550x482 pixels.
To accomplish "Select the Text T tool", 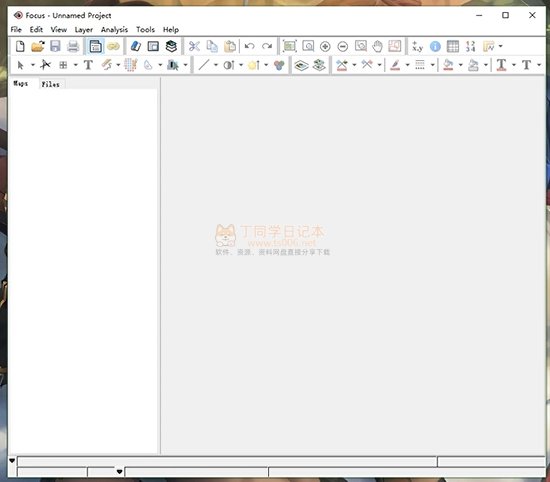I will [88, 65].
